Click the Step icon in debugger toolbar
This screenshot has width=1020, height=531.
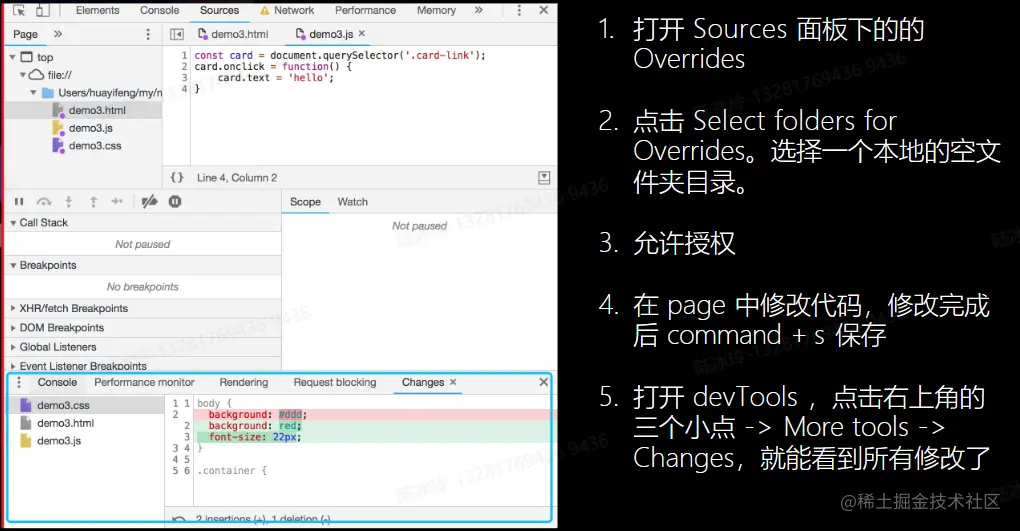[x=117, y=202]
